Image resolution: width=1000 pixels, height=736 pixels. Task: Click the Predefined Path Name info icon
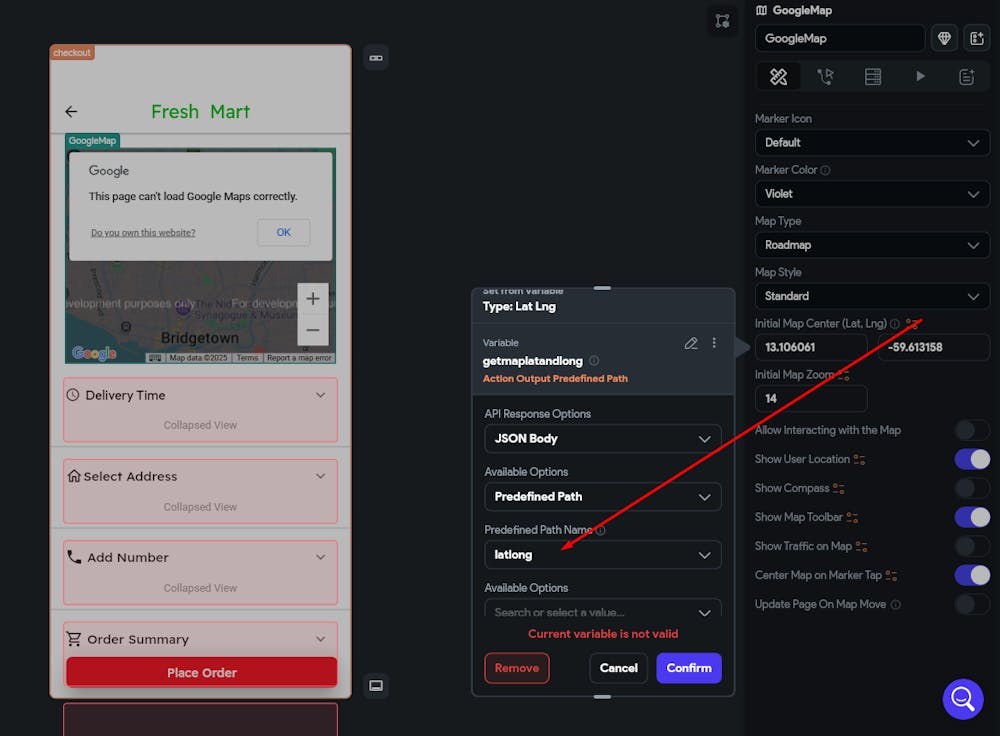[600, 530]
